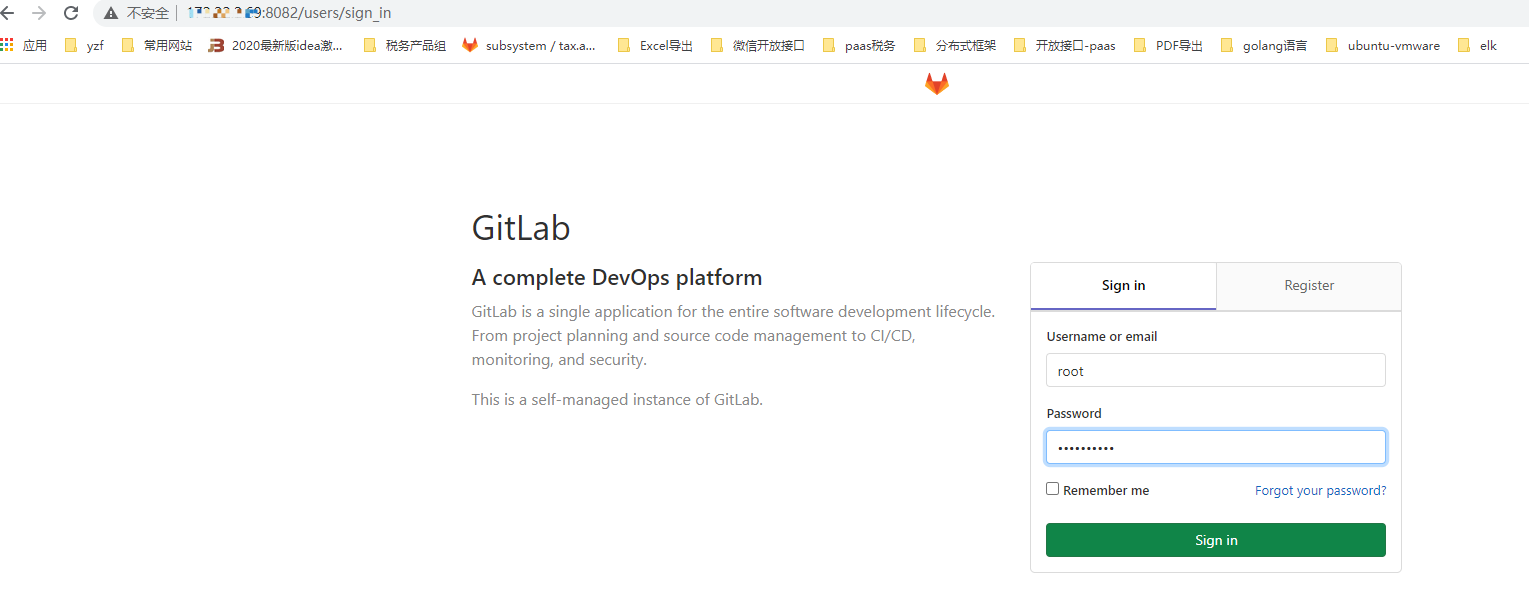Click into the Password field
The height and width of the screenshot is (593, 1529).
(x=1215, y=447)
